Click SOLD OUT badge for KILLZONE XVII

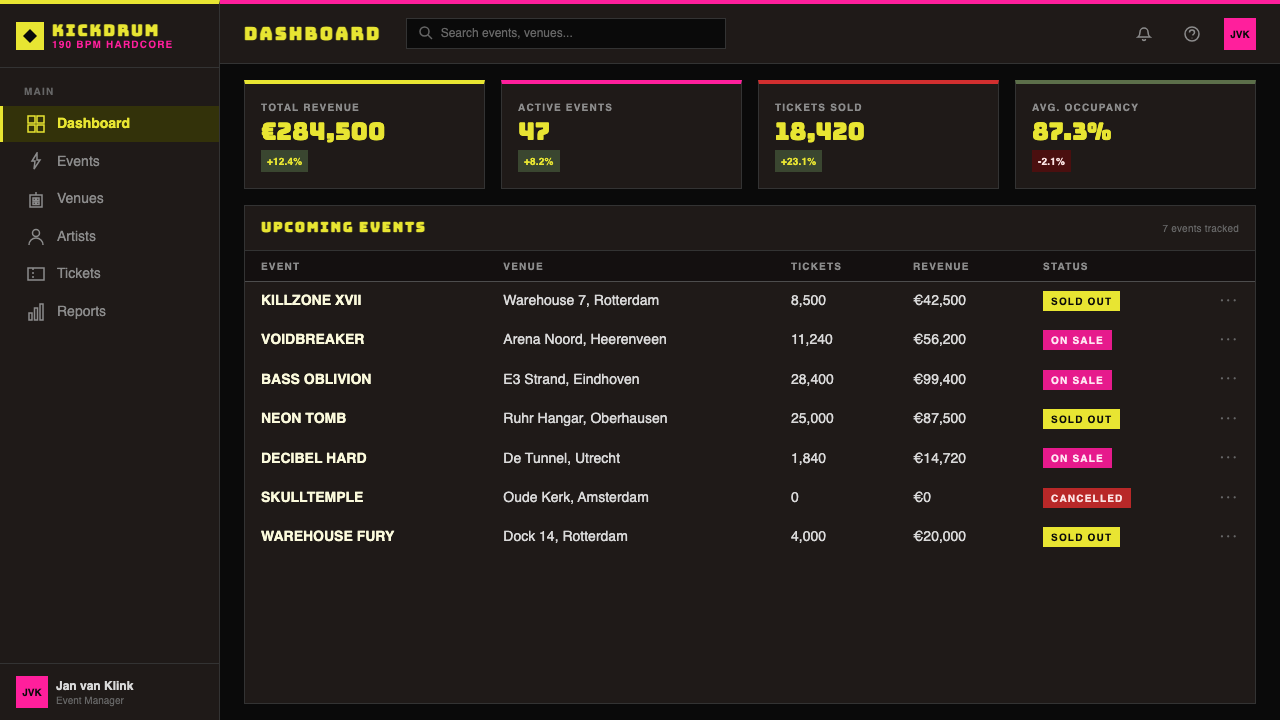[x=1081, y=301]
